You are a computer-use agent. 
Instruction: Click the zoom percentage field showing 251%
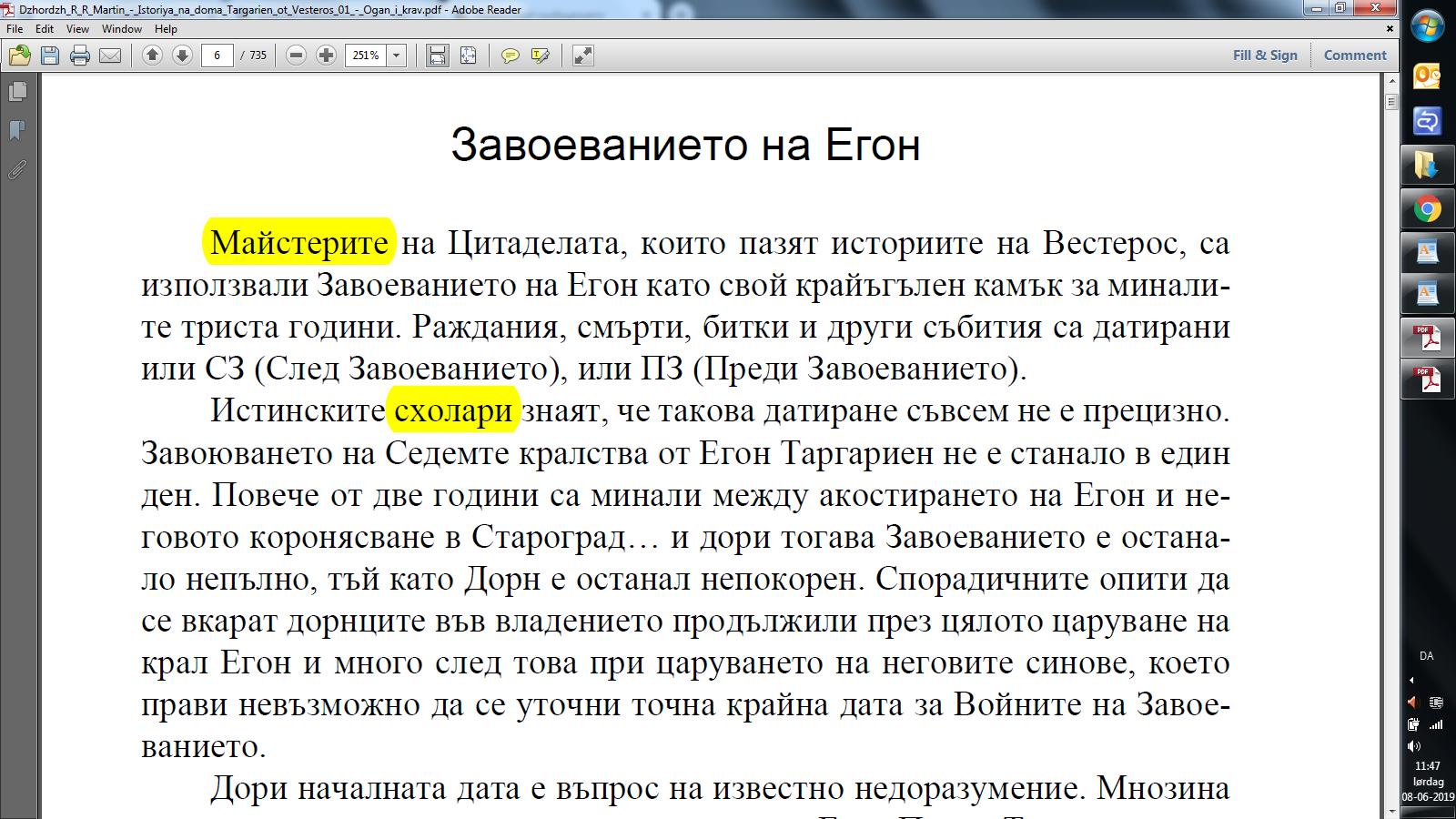(x=366, y=56)
